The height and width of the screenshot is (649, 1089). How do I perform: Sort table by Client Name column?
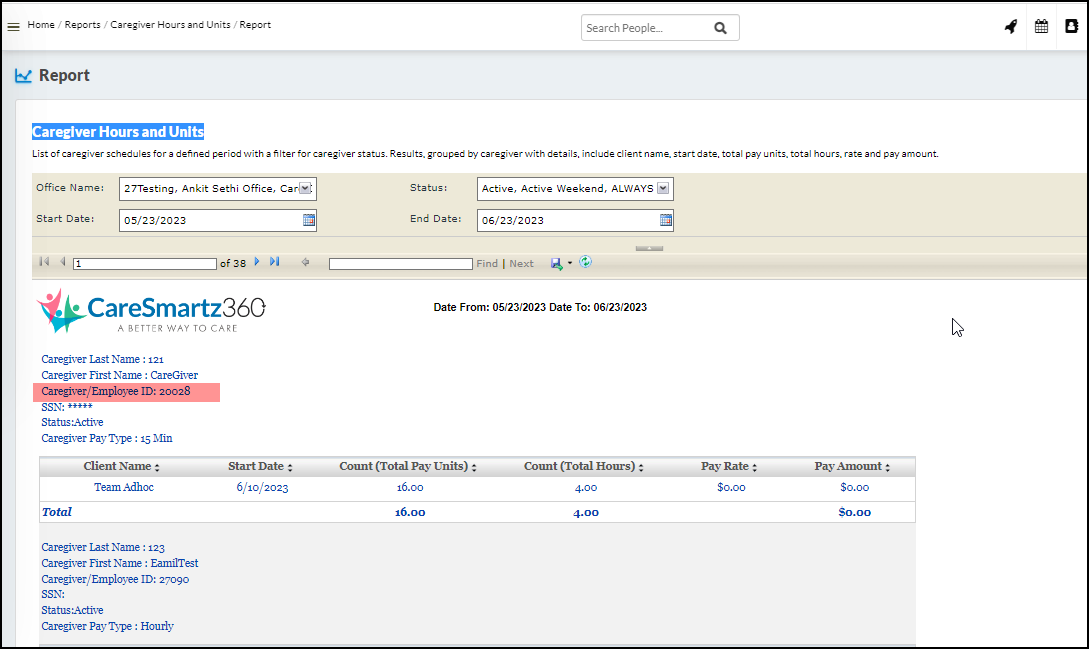click(157, 468)
